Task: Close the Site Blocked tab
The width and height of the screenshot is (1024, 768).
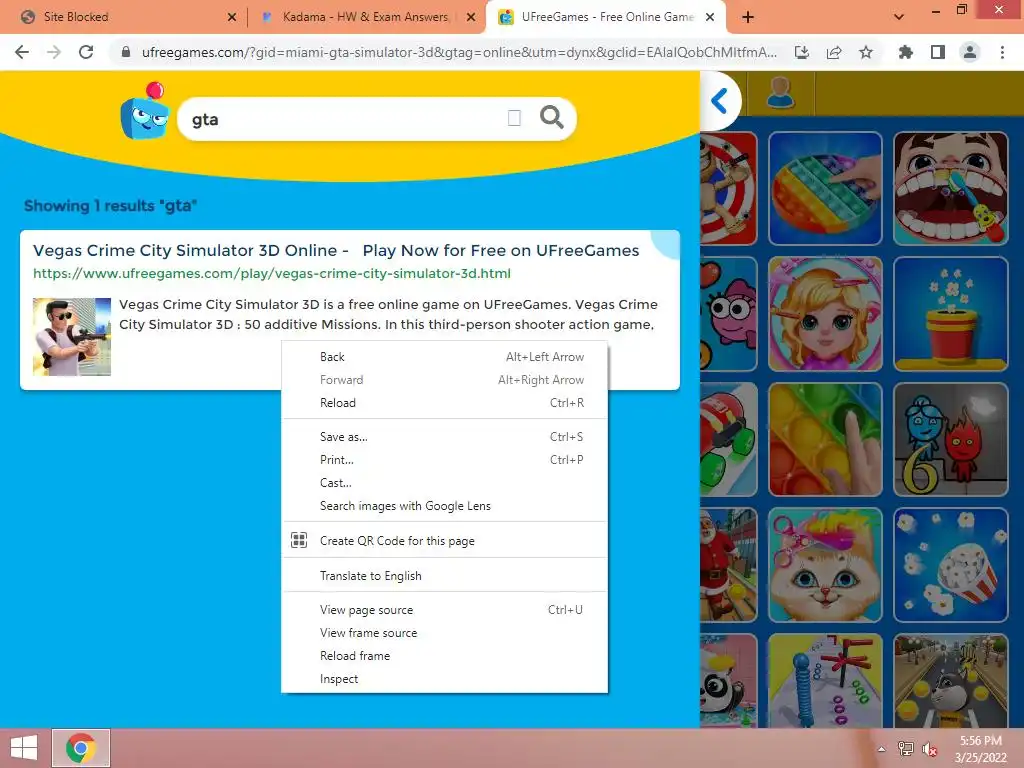Action: 232,17
